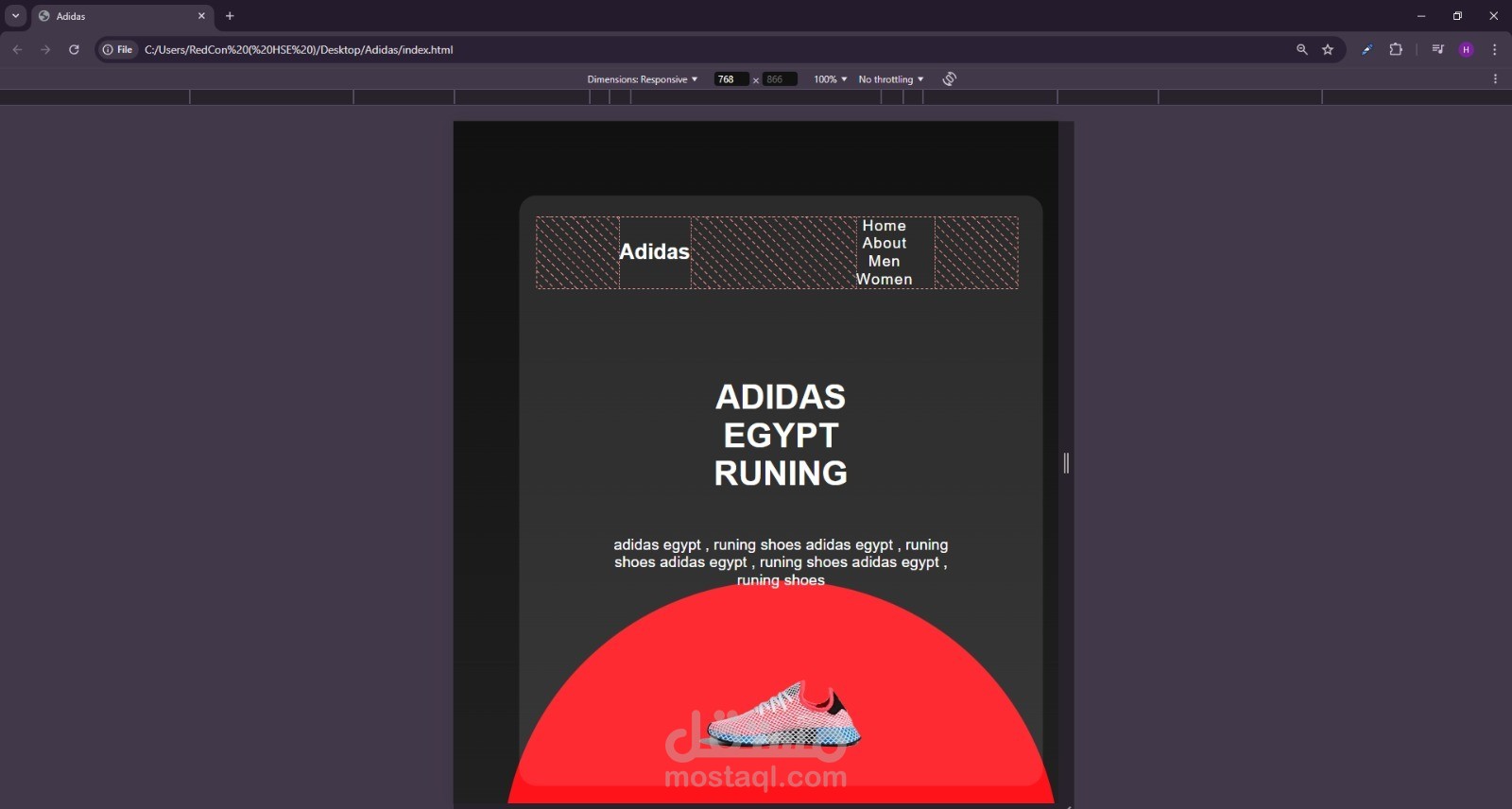1512x809 pixels.
Task: Go back to the previous page
Action: pos(17,50)
